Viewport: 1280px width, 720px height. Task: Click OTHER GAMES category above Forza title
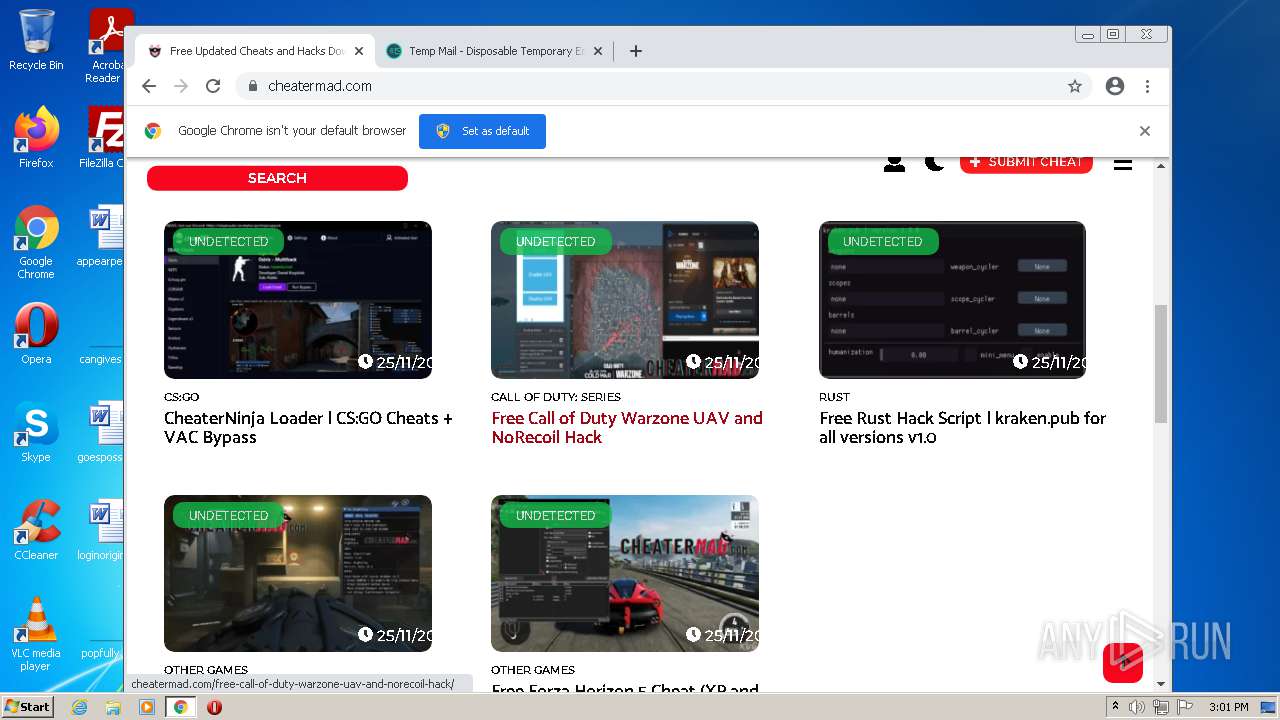tap(533, 670)
